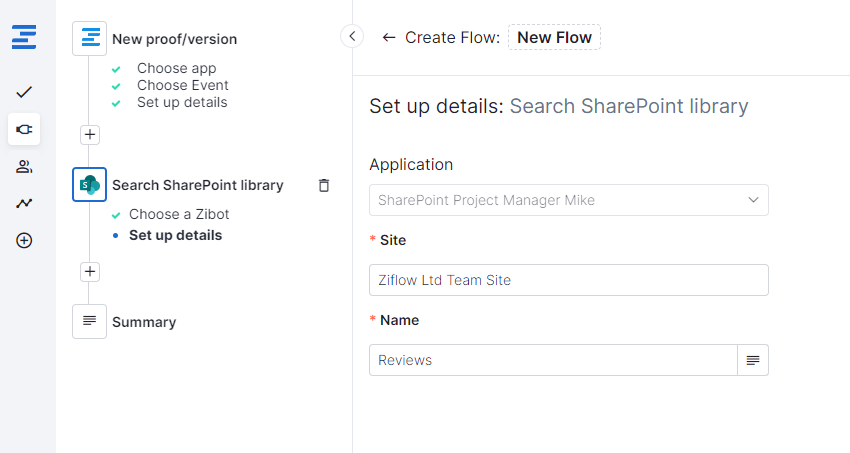Viewport: 850px width, 453px height.
Task: Rename the flow via New Flow title
Action: 554,38
